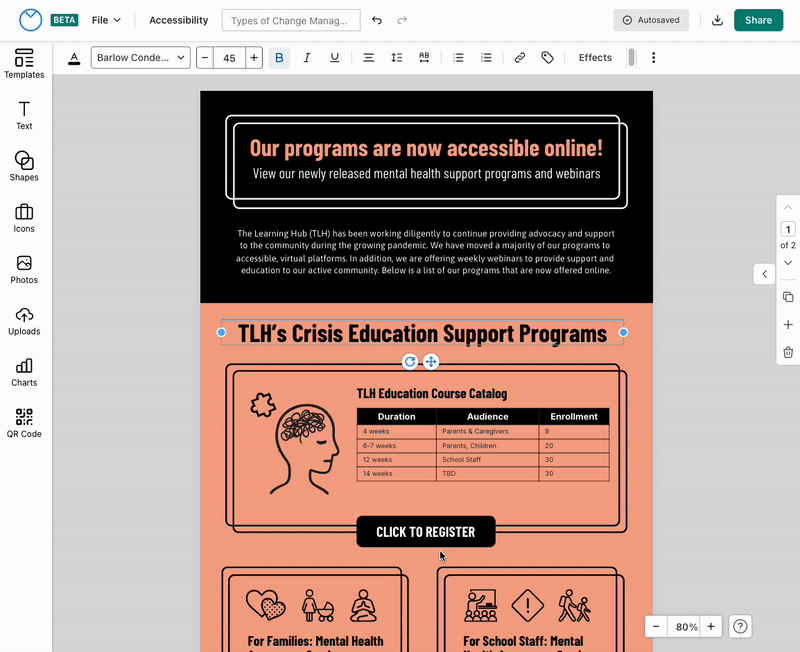Apply bulleted list
The height and width of the screenshot is (652, 800).
(458, 58)
